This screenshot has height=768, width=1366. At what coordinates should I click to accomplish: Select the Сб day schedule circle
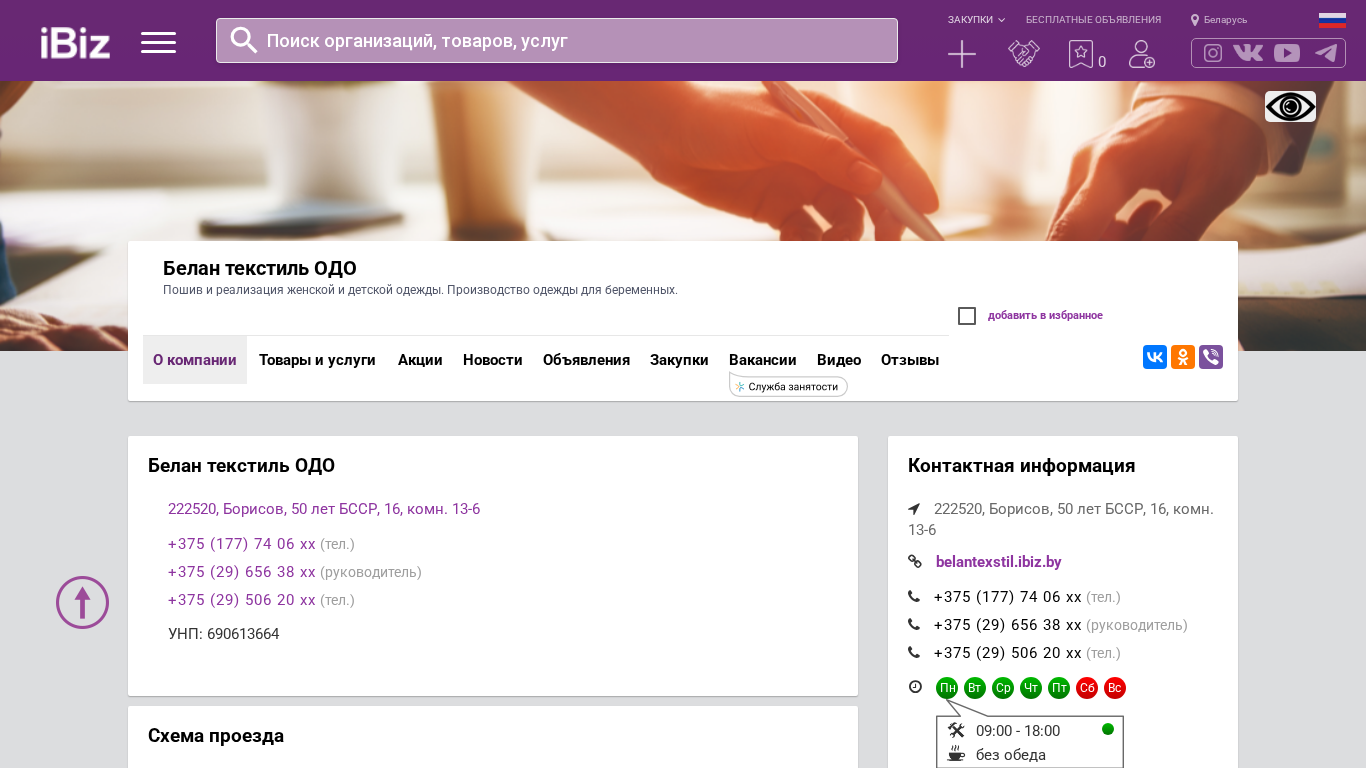(x=1086, y=688)
